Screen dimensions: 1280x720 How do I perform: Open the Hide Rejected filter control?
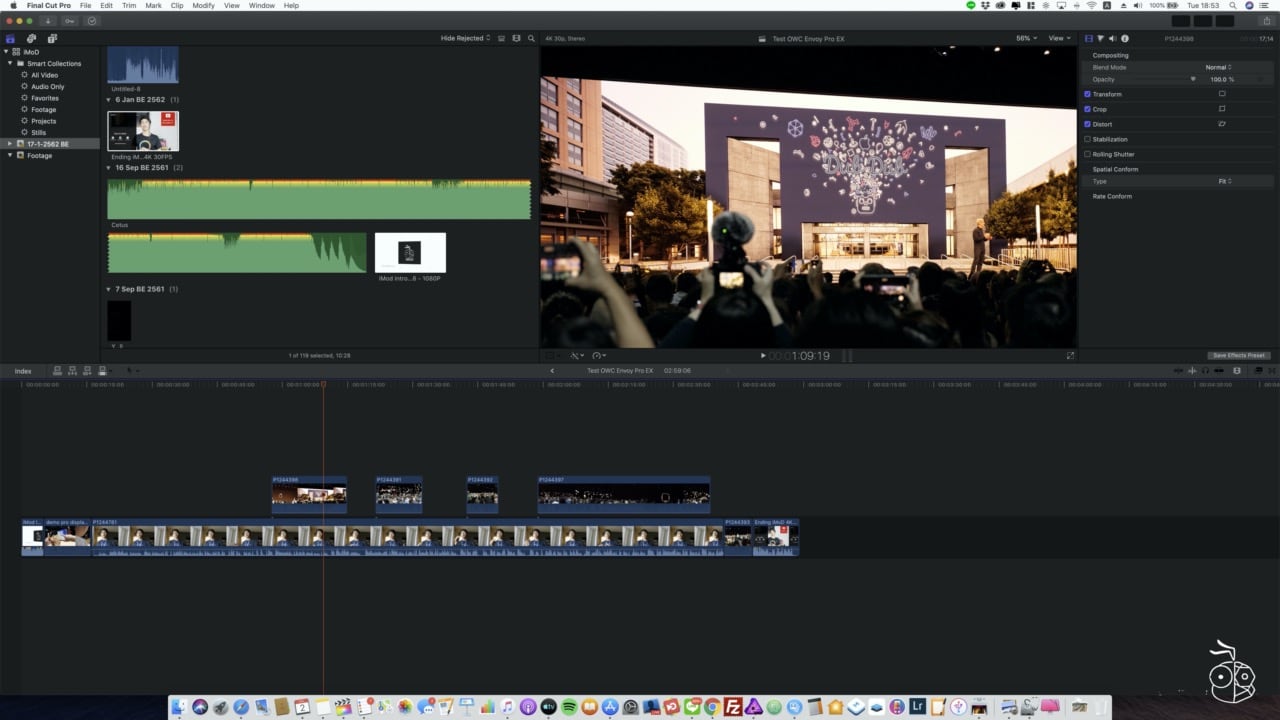462,38
